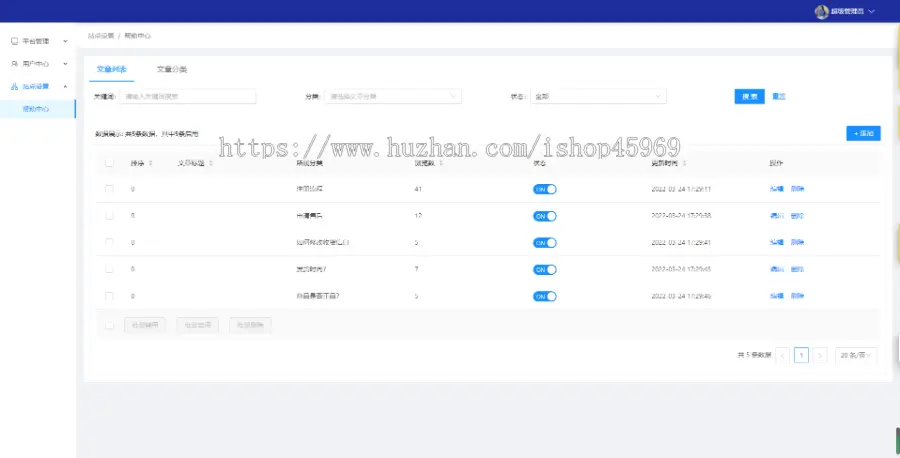This screenshot has width=900, height=458.
Task: Open the 状态 status dropdown showing 全部
Action: [598, 96]
